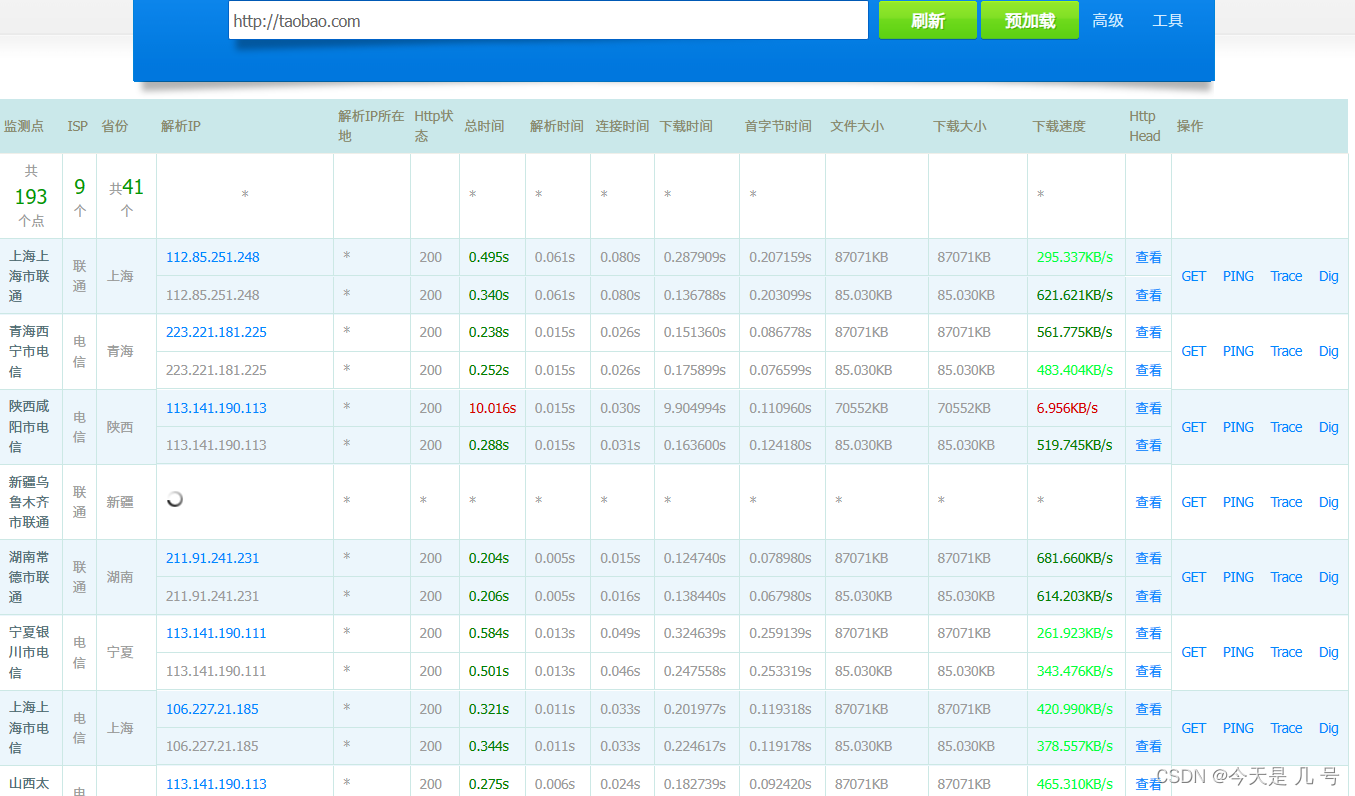
Task: Click Dig for 上海上海市联通 row
Action: point(1328,276)
